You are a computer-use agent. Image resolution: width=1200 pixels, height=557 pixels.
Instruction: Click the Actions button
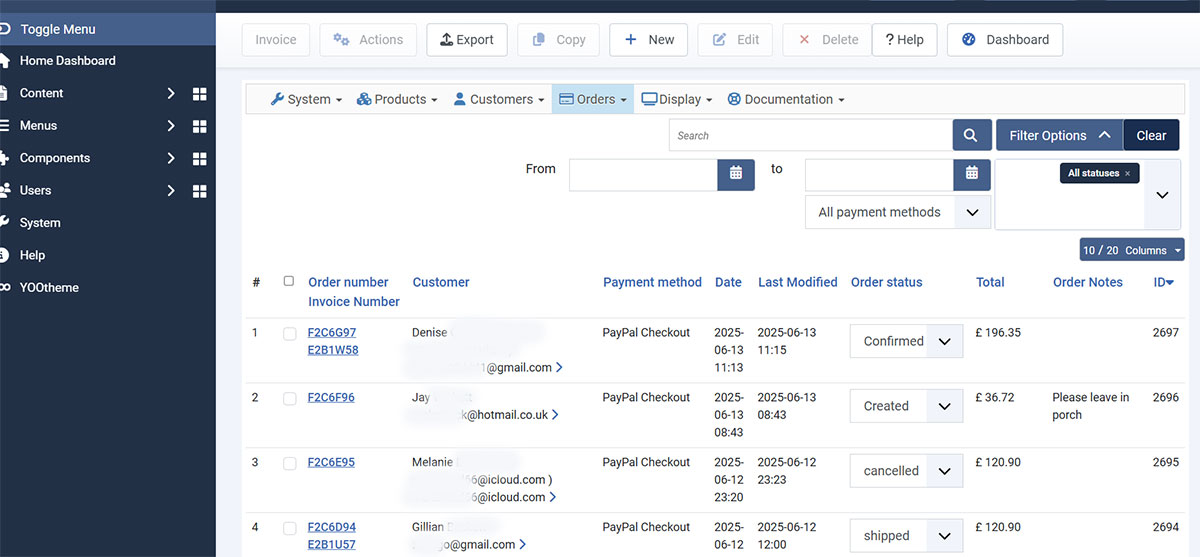[368, 40]
